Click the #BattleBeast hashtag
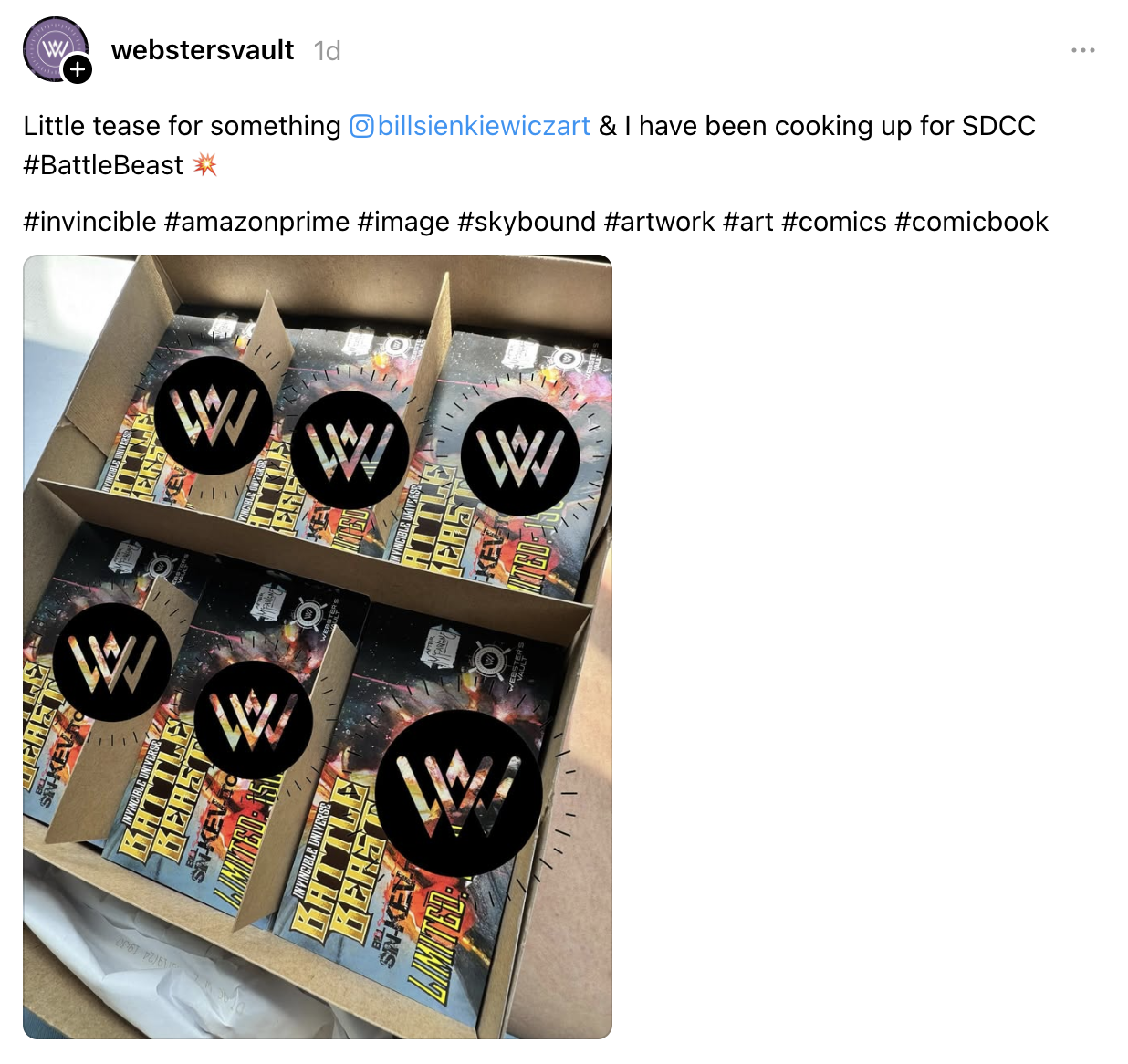 pyautogui.click(x=103, y=165)
